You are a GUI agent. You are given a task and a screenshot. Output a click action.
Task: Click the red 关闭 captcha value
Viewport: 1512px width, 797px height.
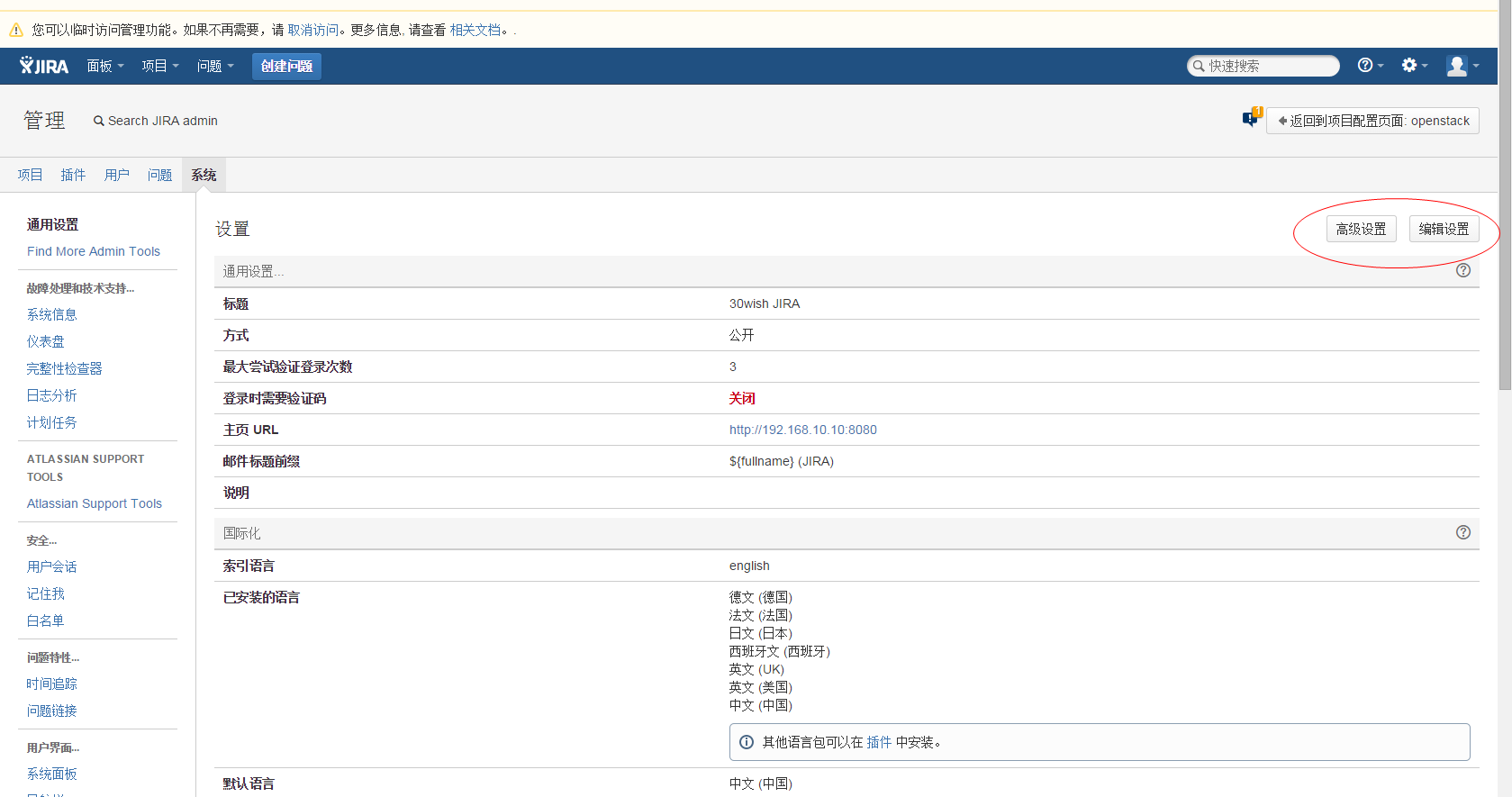pos(742,398)
